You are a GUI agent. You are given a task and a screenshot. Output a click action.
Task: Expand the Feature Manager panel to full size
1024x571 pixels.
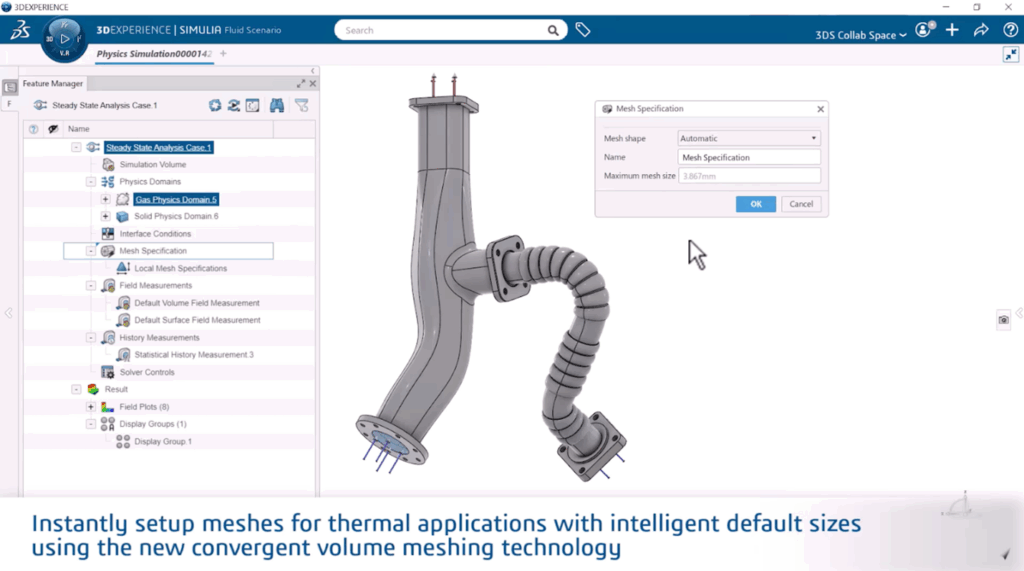pos(301,84)
